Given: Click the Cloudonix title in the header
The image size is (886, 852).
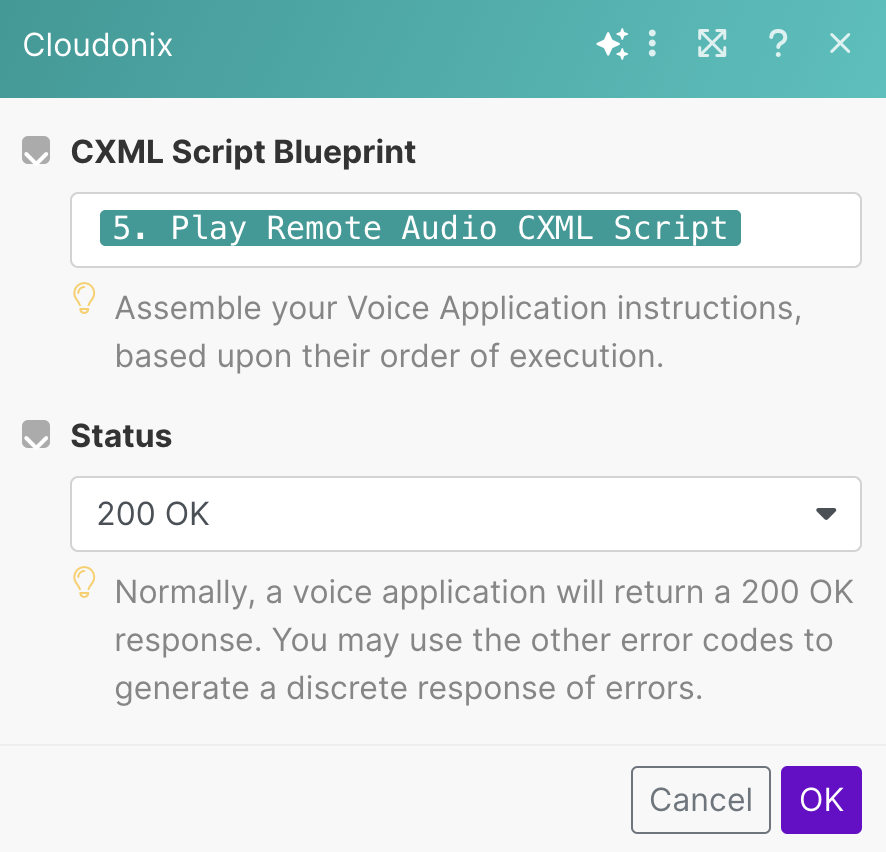Looking at the screenshot, I should pyautogui.click(x=98, y=45).
